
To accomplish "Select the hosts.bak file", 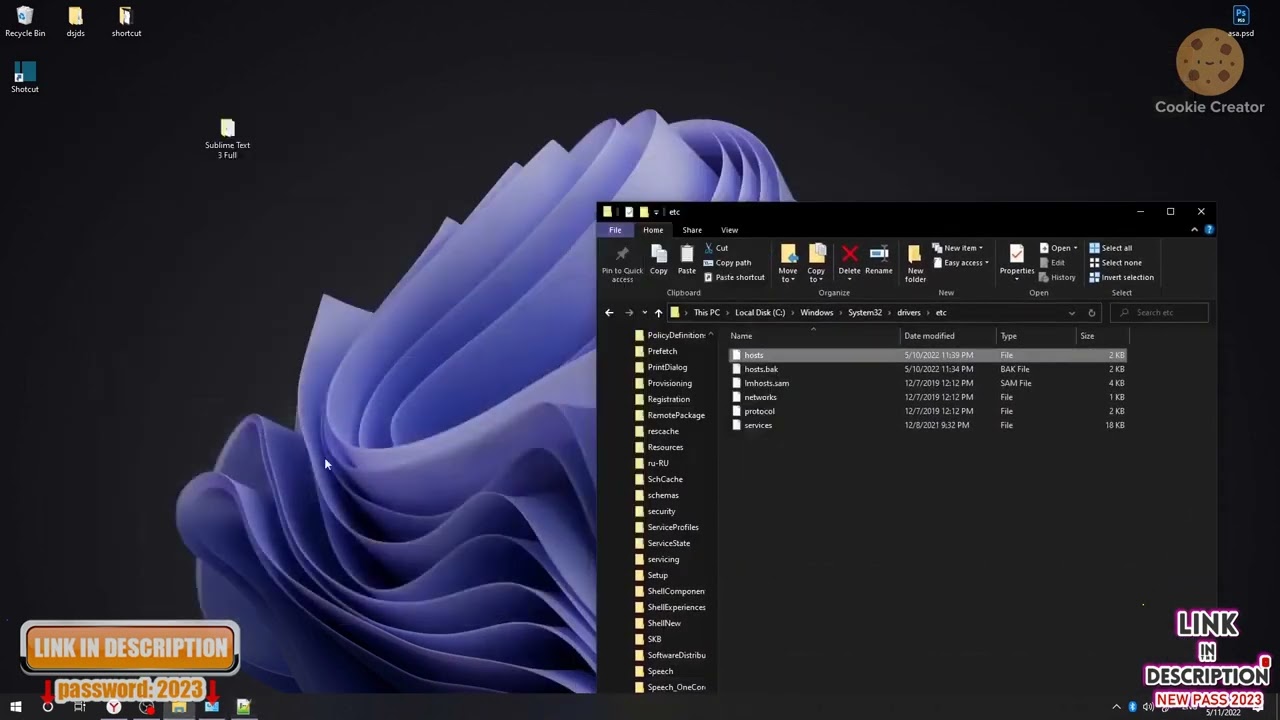I will click(x=928, y=369).
